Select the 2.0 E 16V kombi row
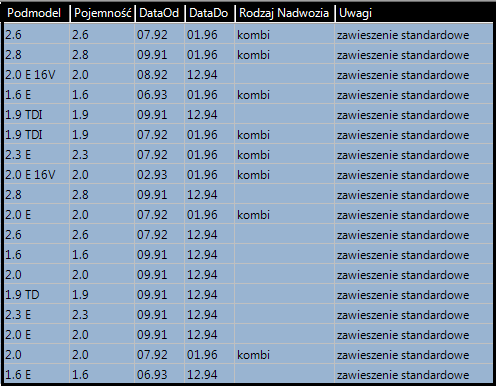This screenshot has width=496, height=386. coord(248,174)
